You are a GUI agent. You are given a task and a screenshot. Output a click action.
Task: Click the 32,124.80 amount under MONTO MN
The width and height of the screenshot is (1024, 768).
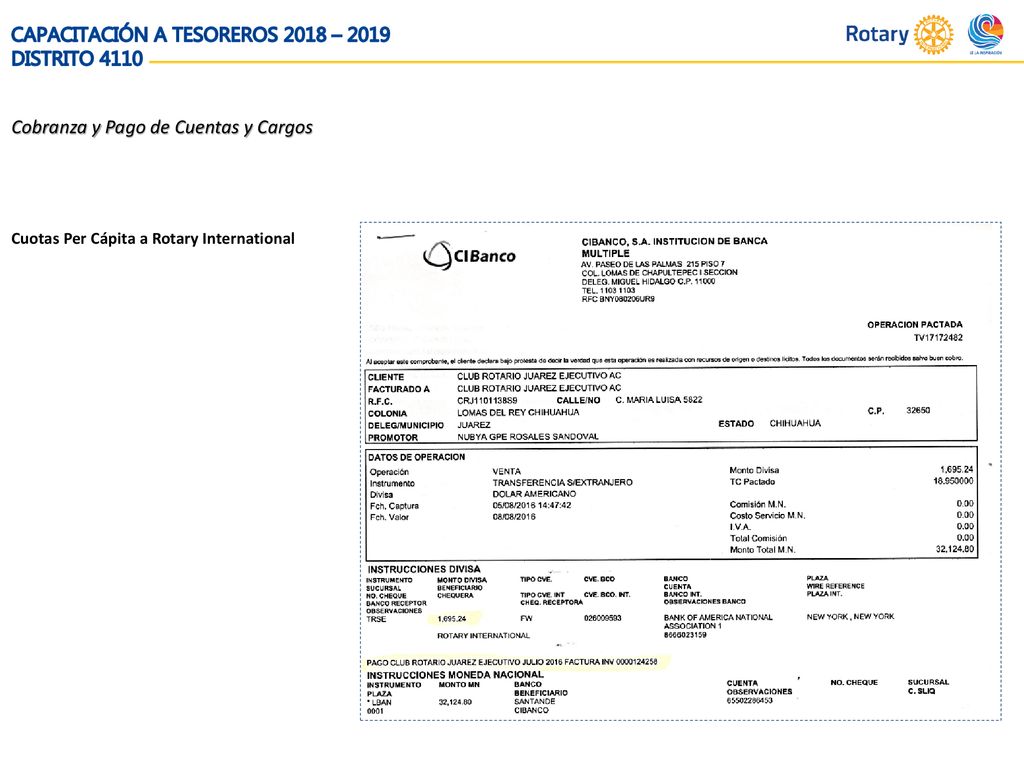click(455, 702)
